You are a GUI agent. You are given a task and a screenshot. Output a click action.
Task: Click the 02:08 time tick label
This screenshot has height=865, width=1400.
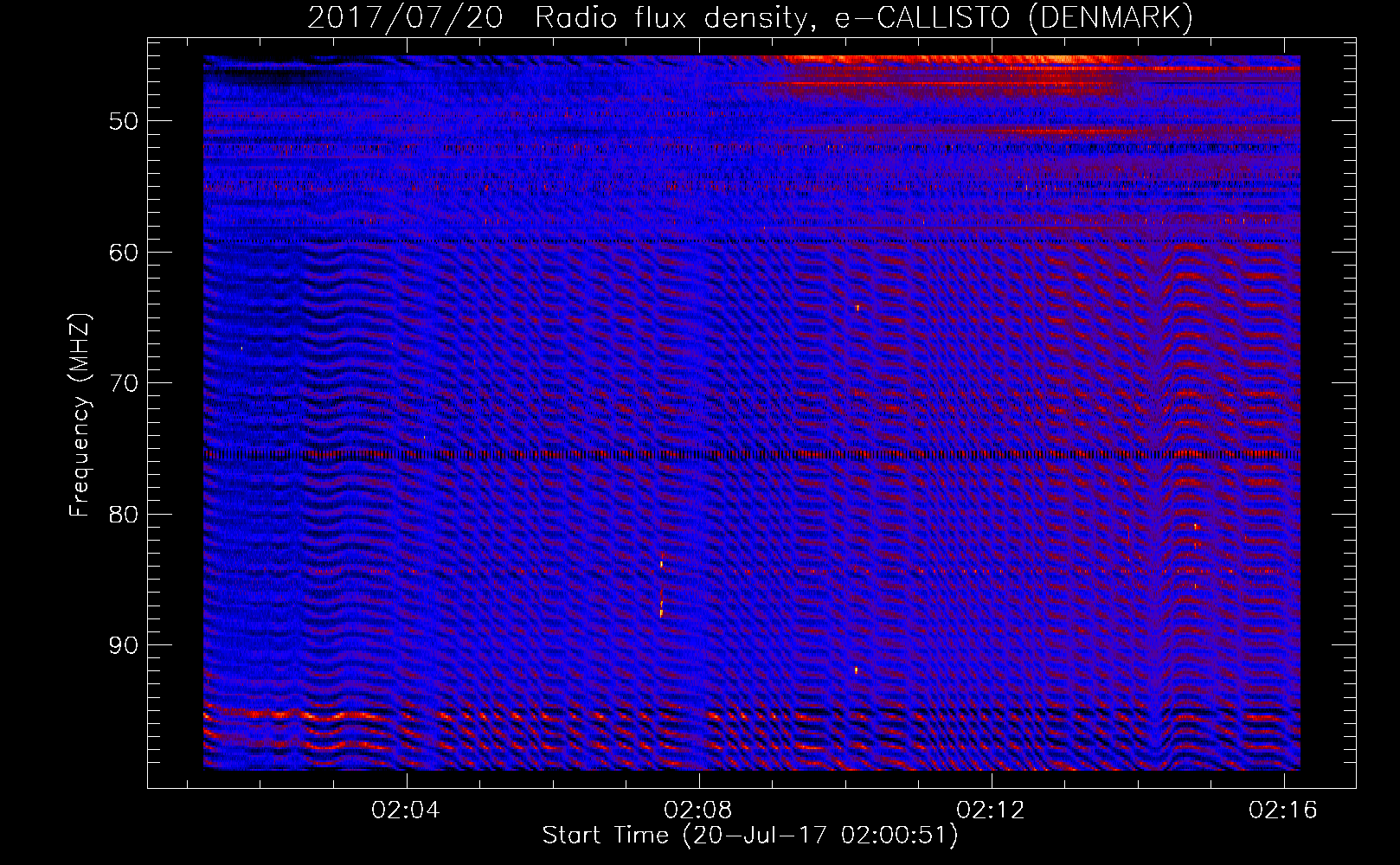[697, 810]
